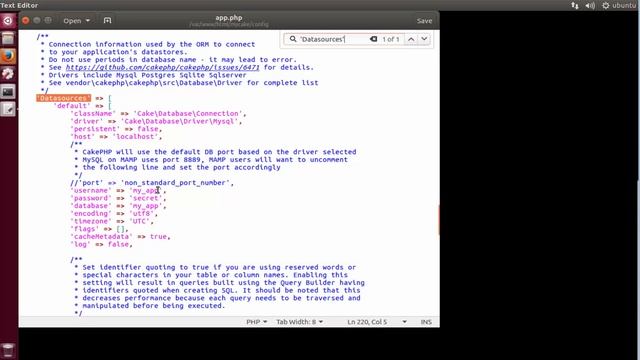Open the Terminal from the dock
Image resolution: width=640 pixels, height=360 pixels.
(x=8, y=92)
